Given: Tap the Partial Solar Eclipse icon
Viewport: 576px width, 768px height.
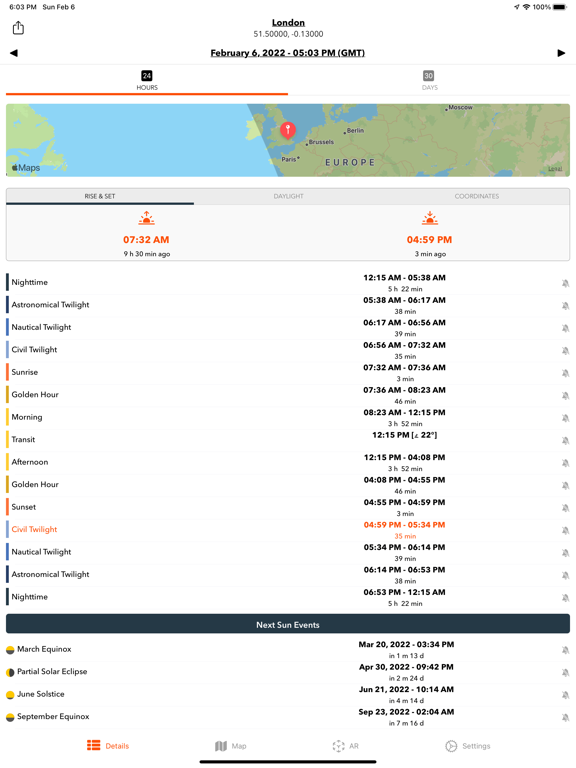Looking at the screenshot, I should coord(10,672).
